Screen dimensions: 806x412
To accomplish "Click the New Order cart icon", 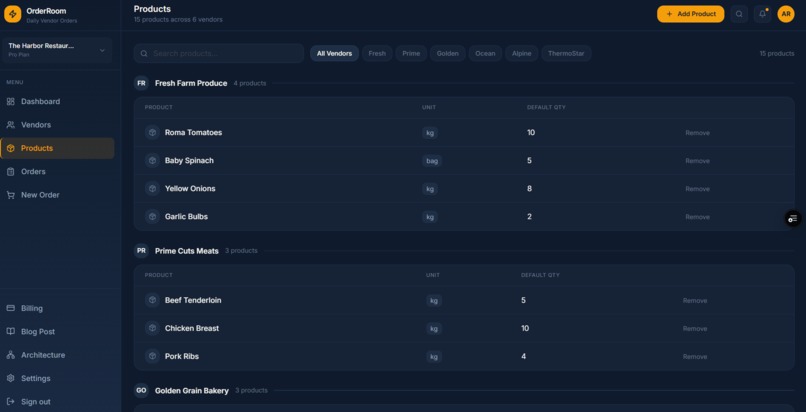I will [x=10, y=195].
